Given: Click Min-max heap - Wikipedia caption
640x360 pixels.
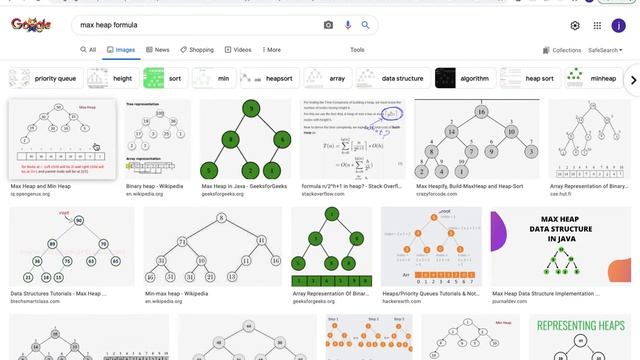Looking at the screenshot, I should coord(176,293).
